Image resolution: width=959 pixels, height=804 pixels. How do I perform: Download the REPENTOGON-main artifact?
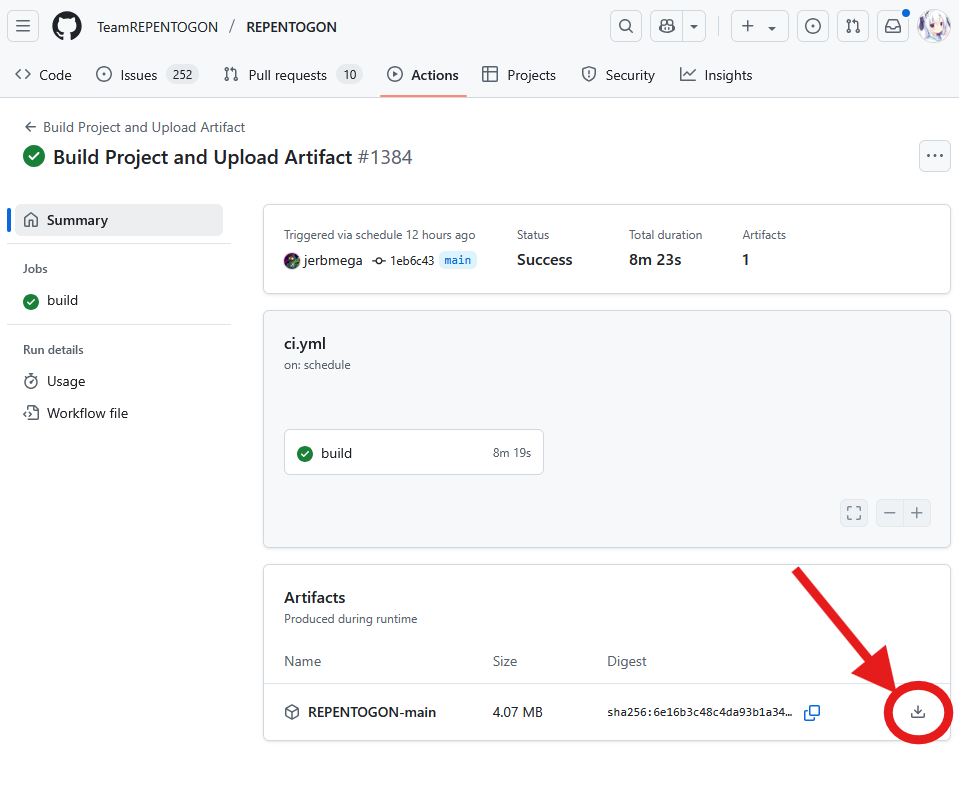click(x=917, y=712)
